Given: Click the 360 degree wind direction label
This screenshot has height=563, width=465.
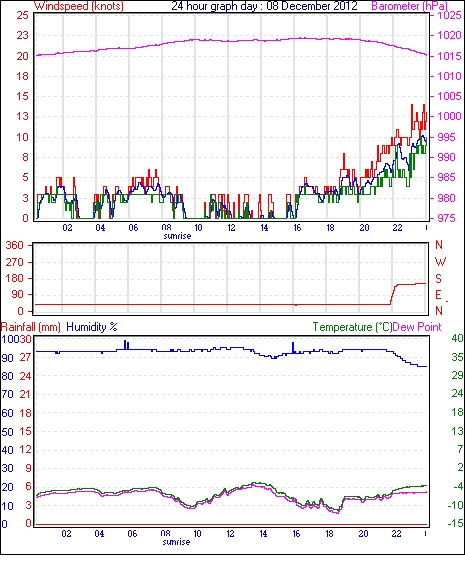Looking at the screenshot, I should 14,246.
